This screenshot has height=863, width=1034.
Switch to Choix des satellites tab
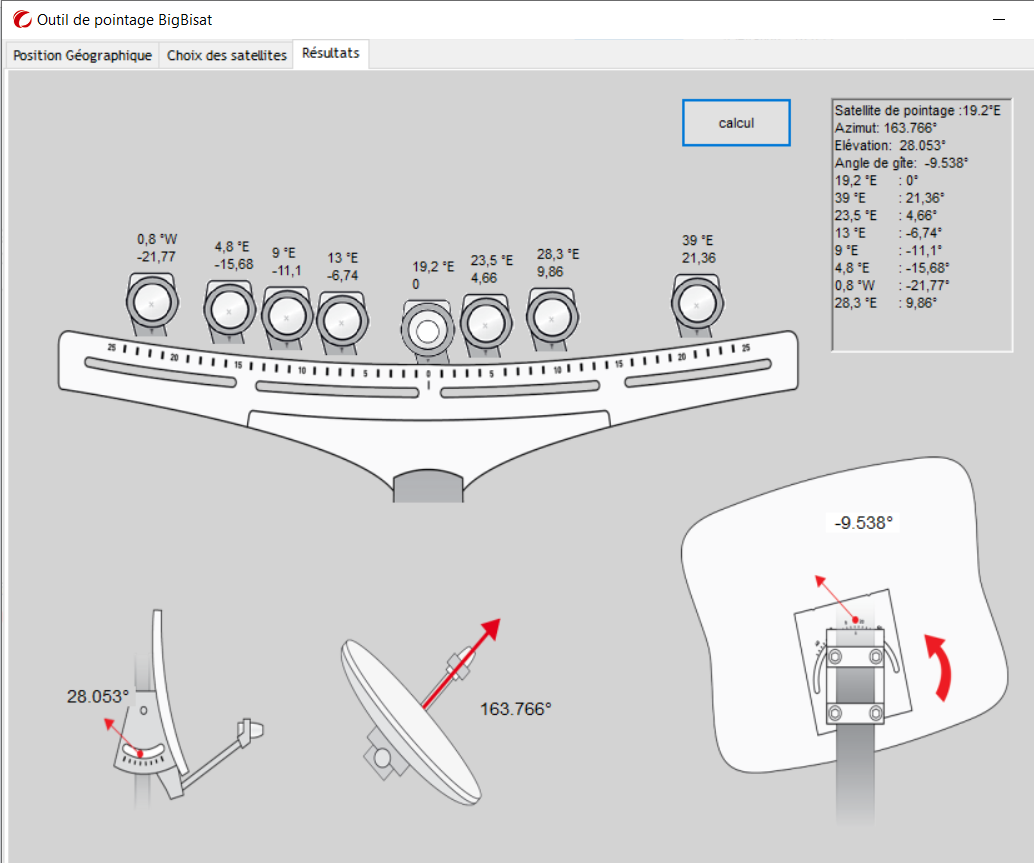click(227, 56)
